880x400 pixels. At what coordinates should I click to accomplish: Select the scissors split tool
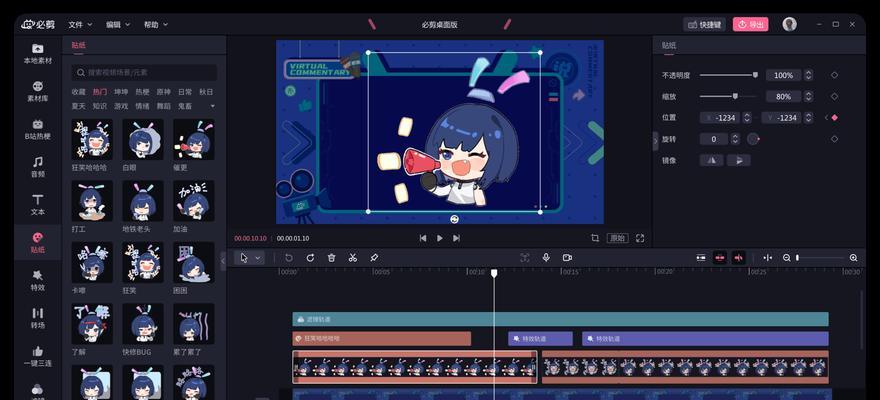pos(352,258)
